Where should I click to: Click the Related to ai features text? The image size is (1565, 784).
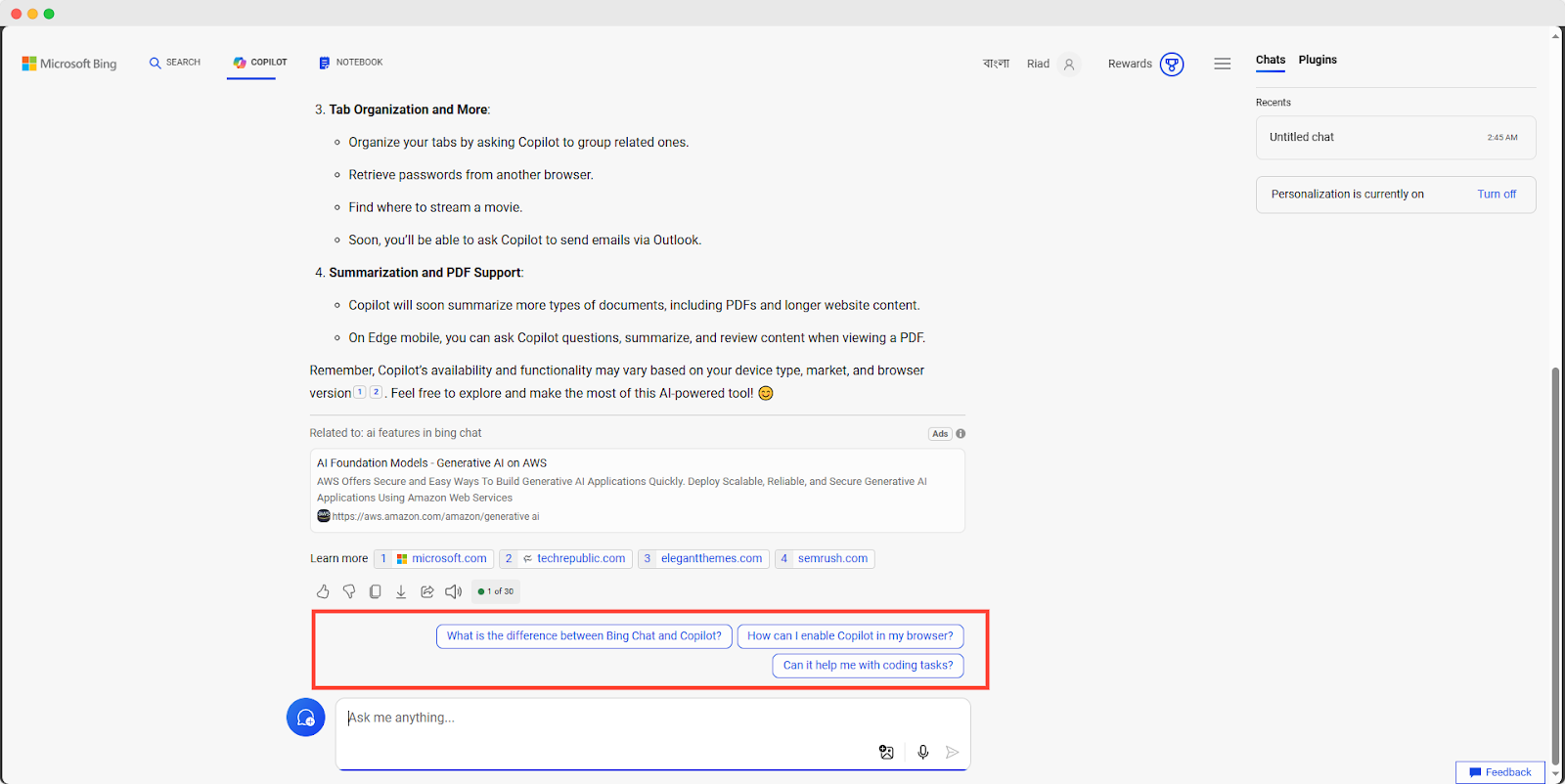[x=395, y=433]
